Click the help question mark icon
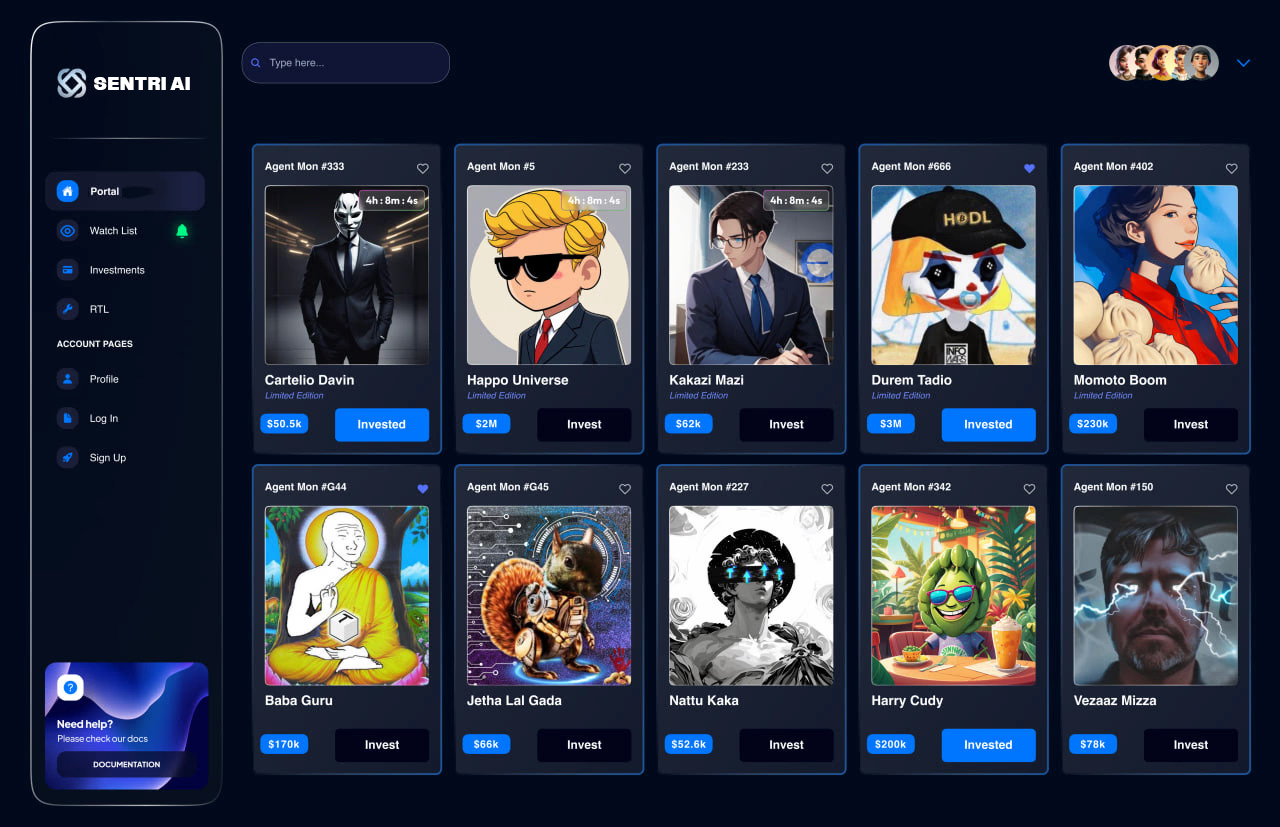Screen dimensions: 1280x827 70,687
